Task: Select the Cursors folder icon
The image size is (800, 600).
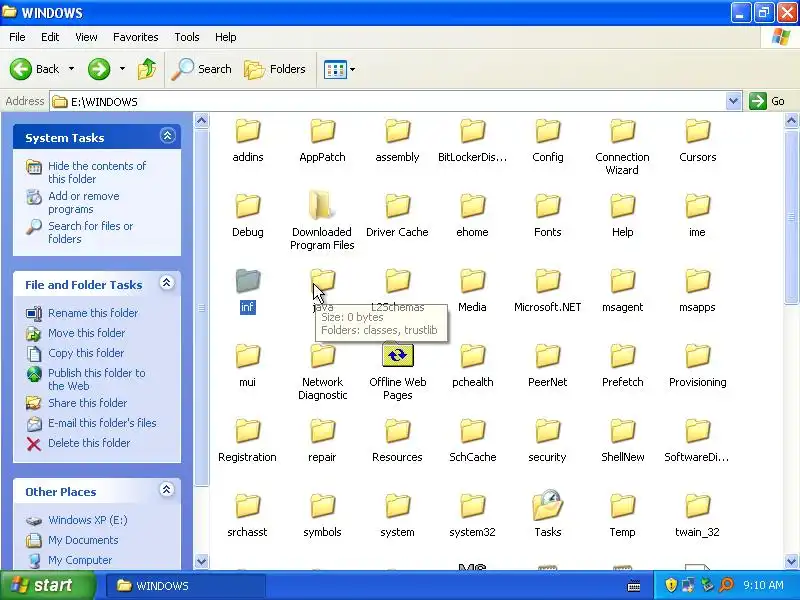Action: tap(697, 131)
